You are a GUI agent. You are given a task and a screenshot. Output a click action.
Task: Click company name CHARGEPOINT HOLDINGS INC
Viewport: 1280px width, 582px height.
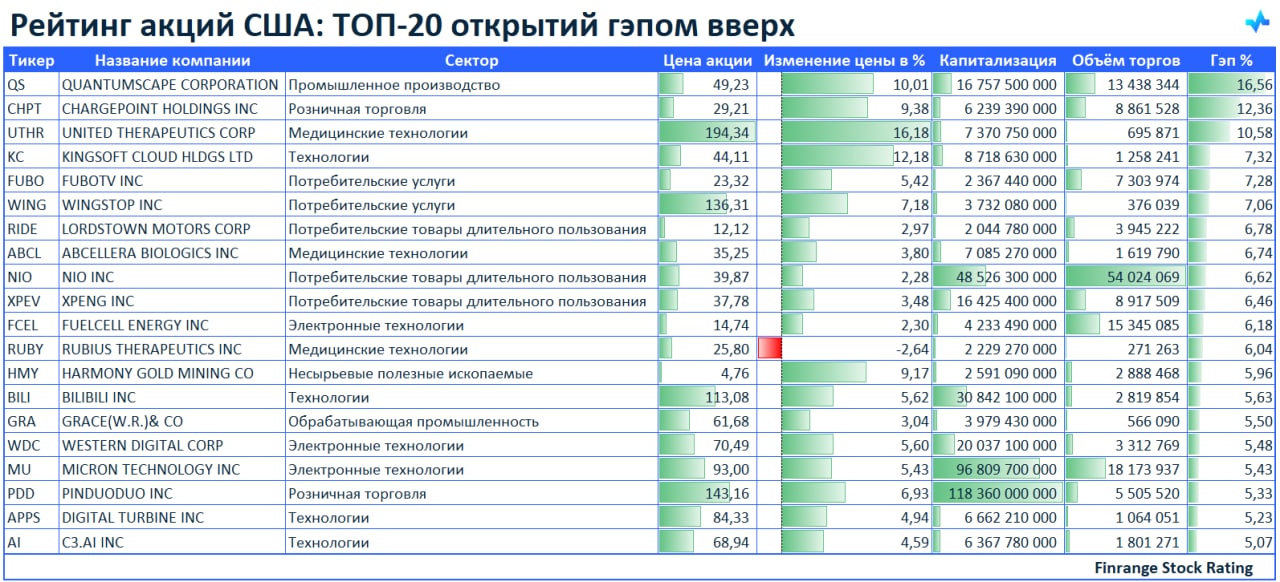[x=160, y=109]
